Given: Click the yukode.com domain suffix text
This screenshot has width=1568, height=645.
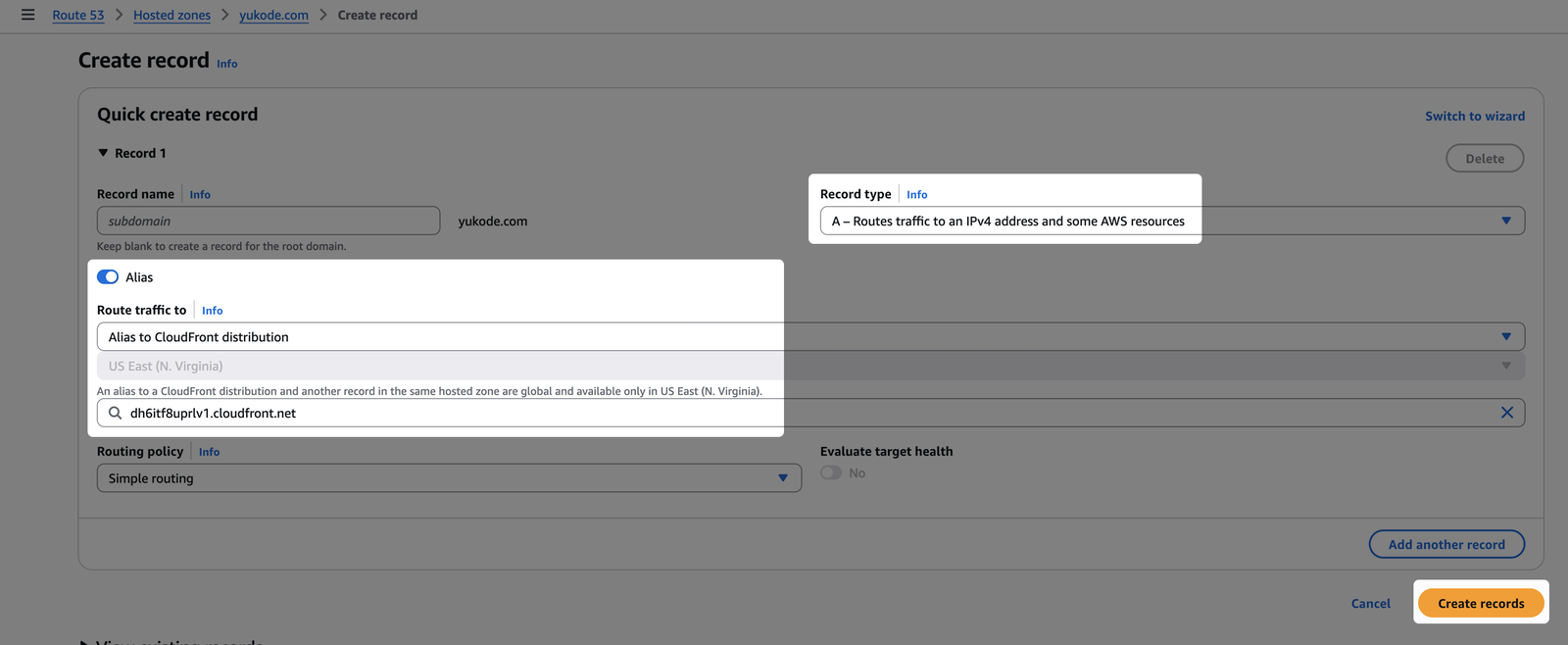Looking at the screenshot, I should click(x=493, y=221).
